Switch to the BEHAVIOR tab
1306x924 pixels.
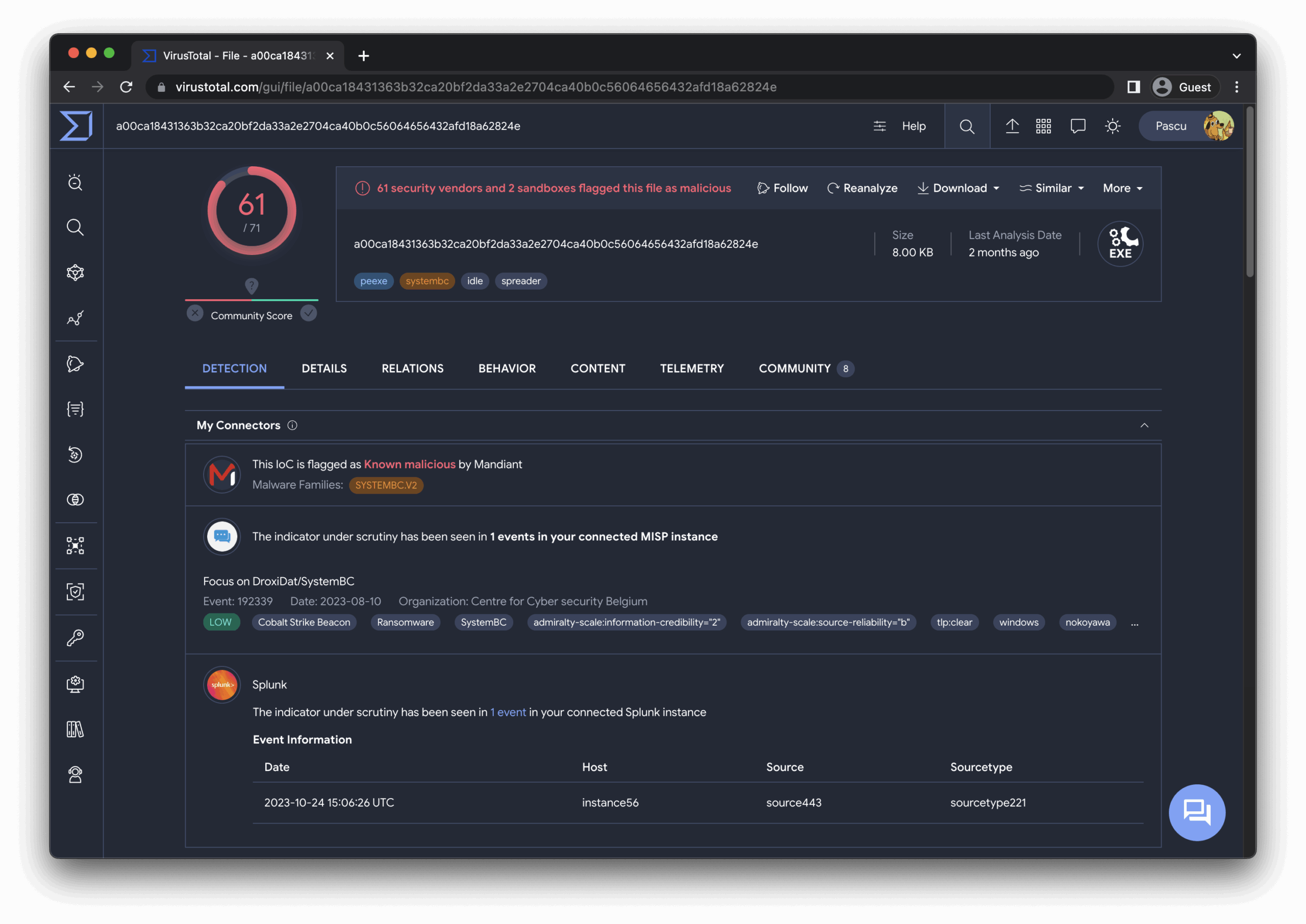(x=507, y=368)
